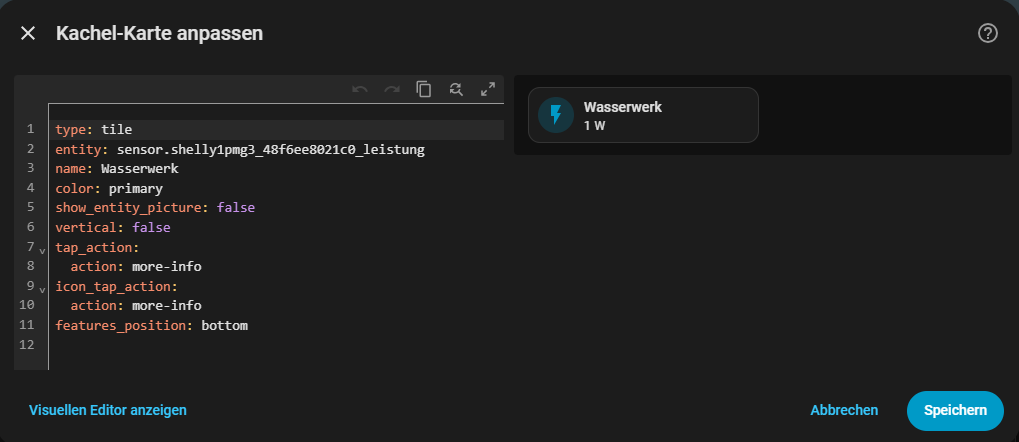The height and width of the screenshot is (442, 1019).
Task: Copy the YAML code to clipboard
Action: (424, 89)
